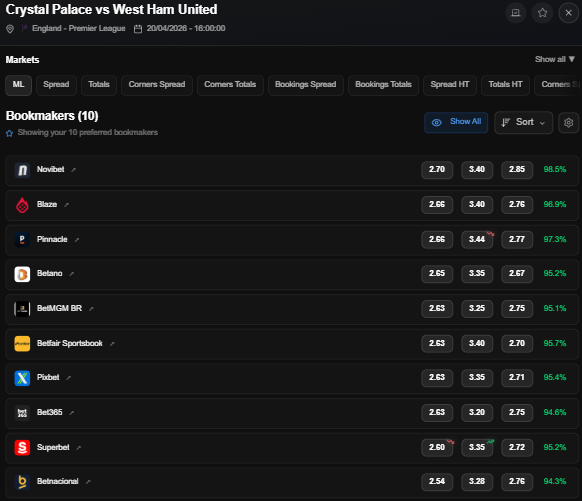Click Bet365 draw odds 3.20
The height and width of the screenshot is (501, 582).
click(477, 412)
